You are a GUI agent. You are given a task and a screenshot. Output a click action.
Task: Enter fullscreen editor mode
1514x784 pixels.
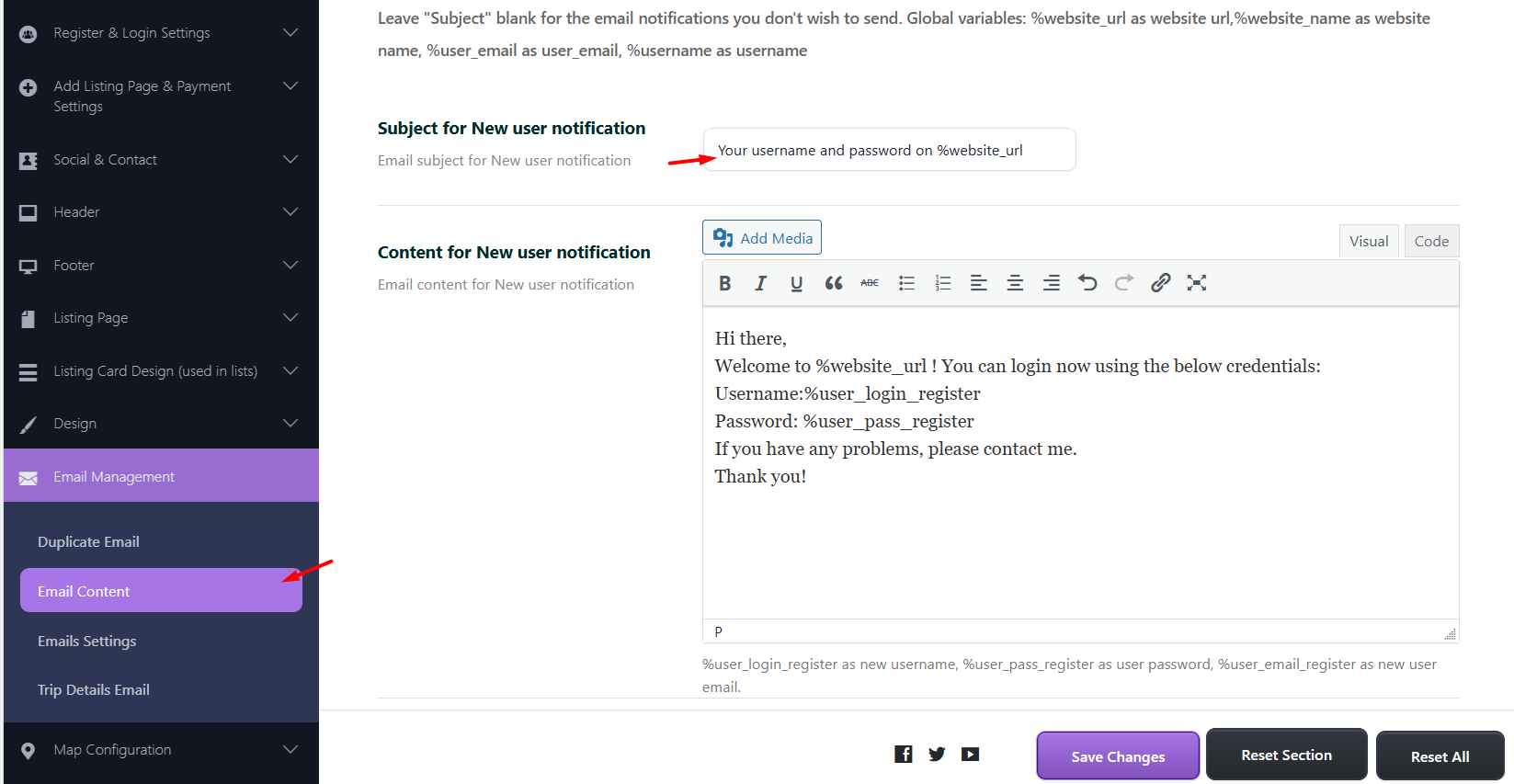pyautogui.click(x=1196, y=283)
